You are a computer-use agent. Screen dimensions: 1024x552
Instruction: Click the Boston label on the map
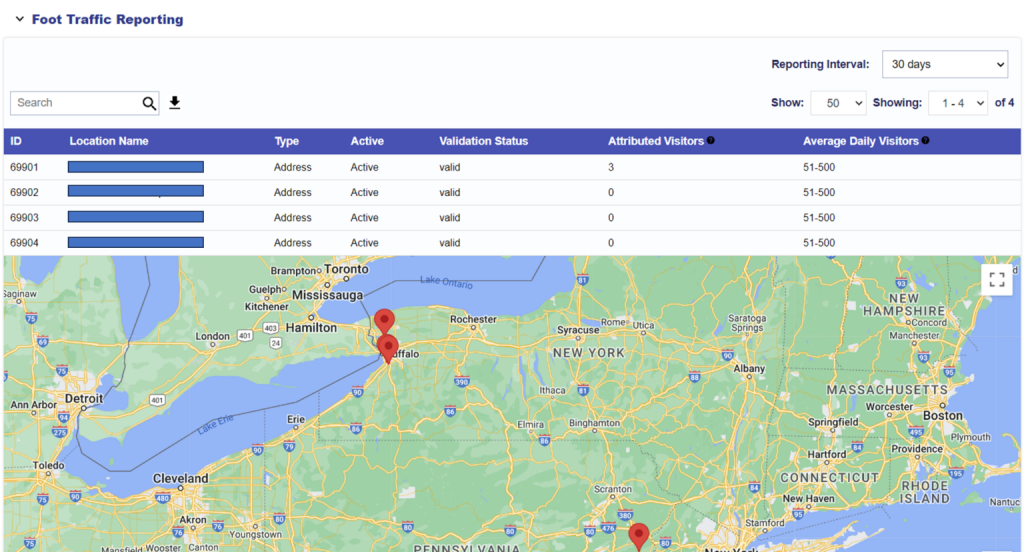pyautogui.click(x=942, y=415)
